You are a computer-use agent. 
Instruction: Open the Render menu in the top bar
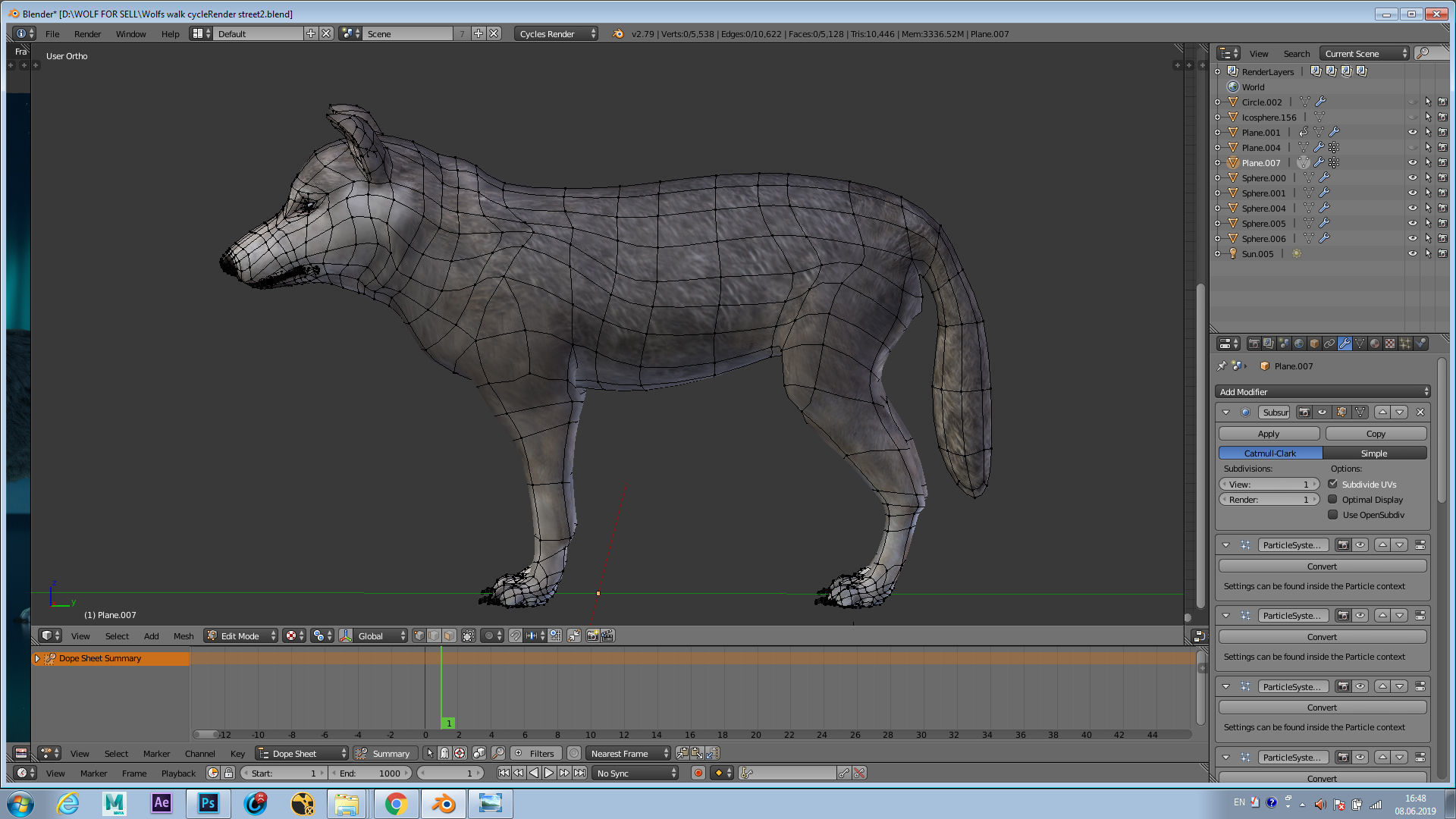pos(87,34)
